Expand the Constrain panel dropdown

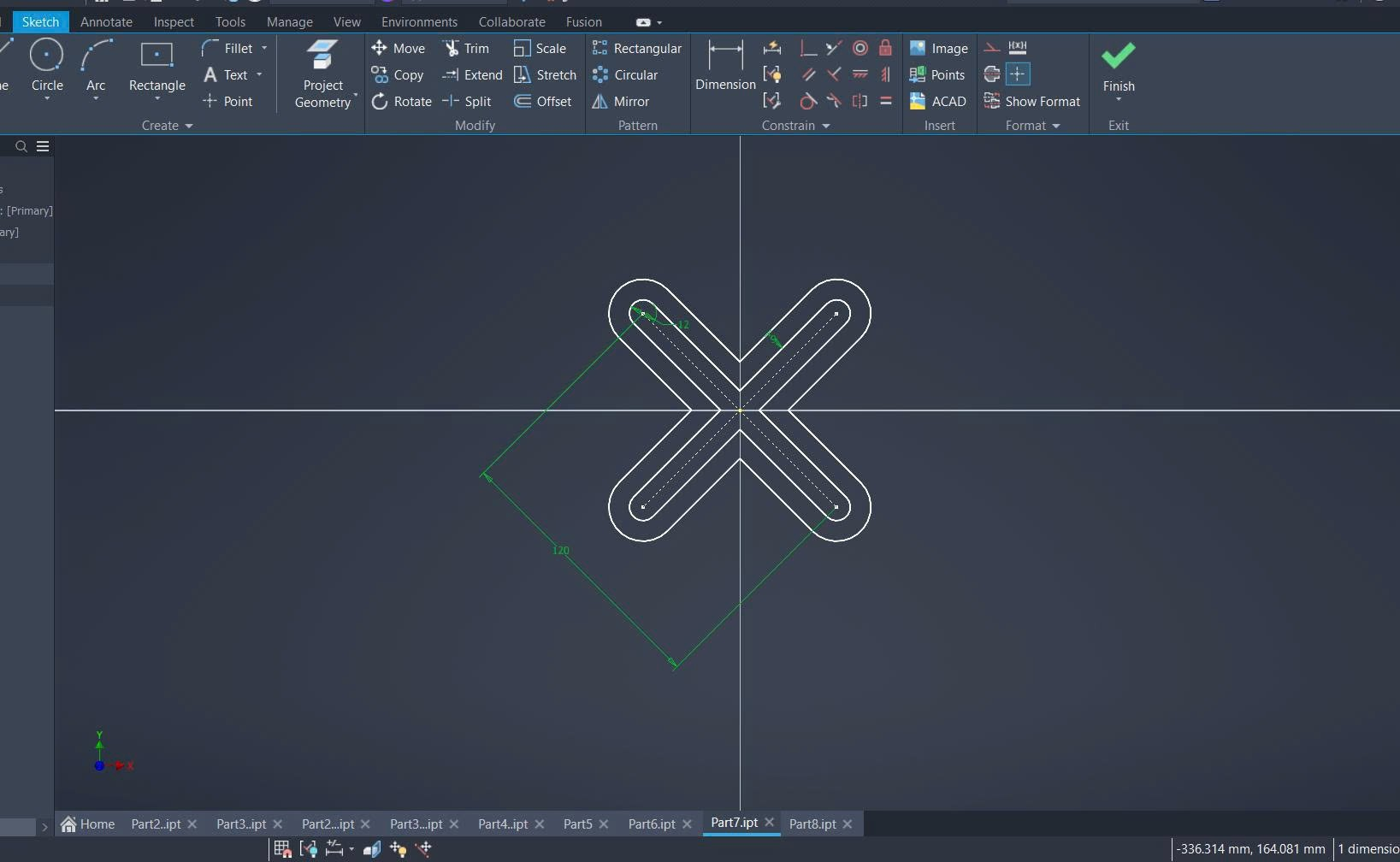point(826,126)
